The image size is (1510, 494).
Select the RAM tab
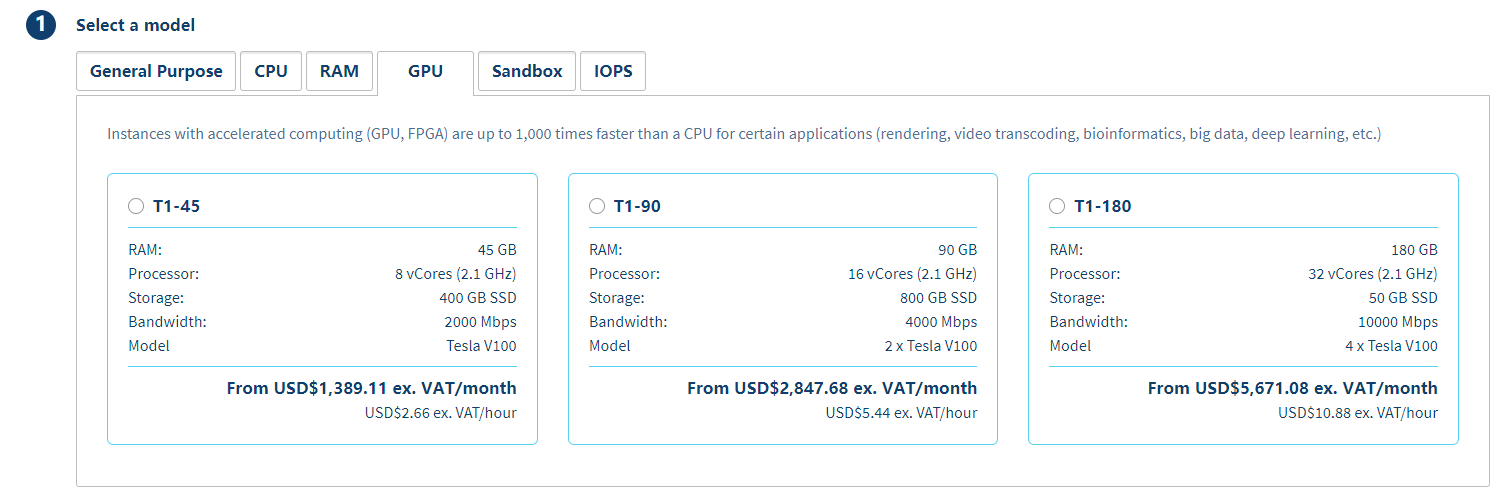point(339,72)
